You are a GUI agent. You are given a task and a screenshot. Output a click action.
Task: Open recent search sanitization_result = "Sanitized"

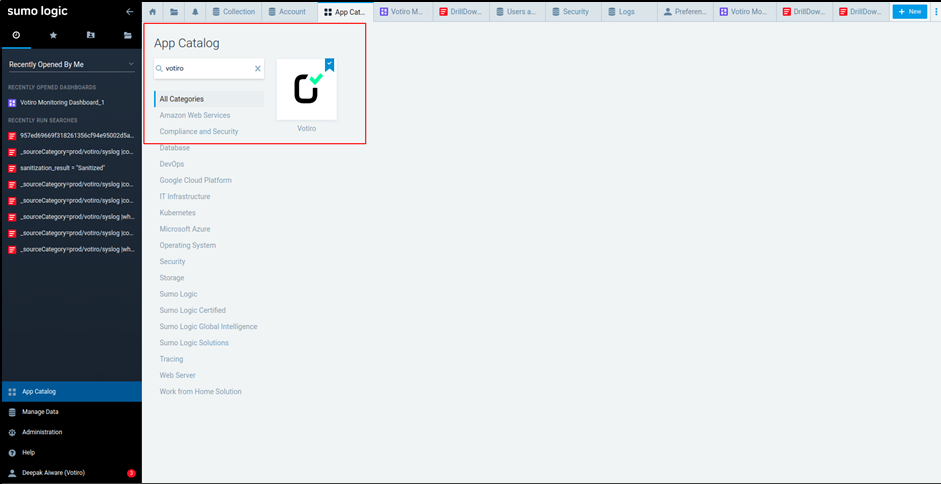pyautogui.click(x=62, y=168)
